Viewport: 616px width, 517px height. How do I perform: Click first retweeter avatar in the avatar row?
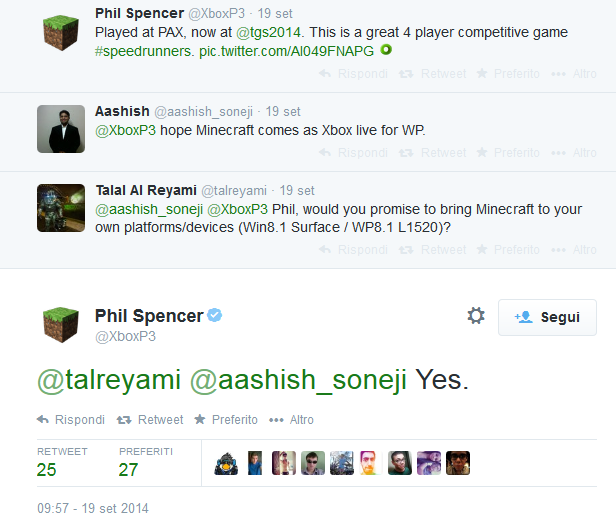click(x=226, y=463)
